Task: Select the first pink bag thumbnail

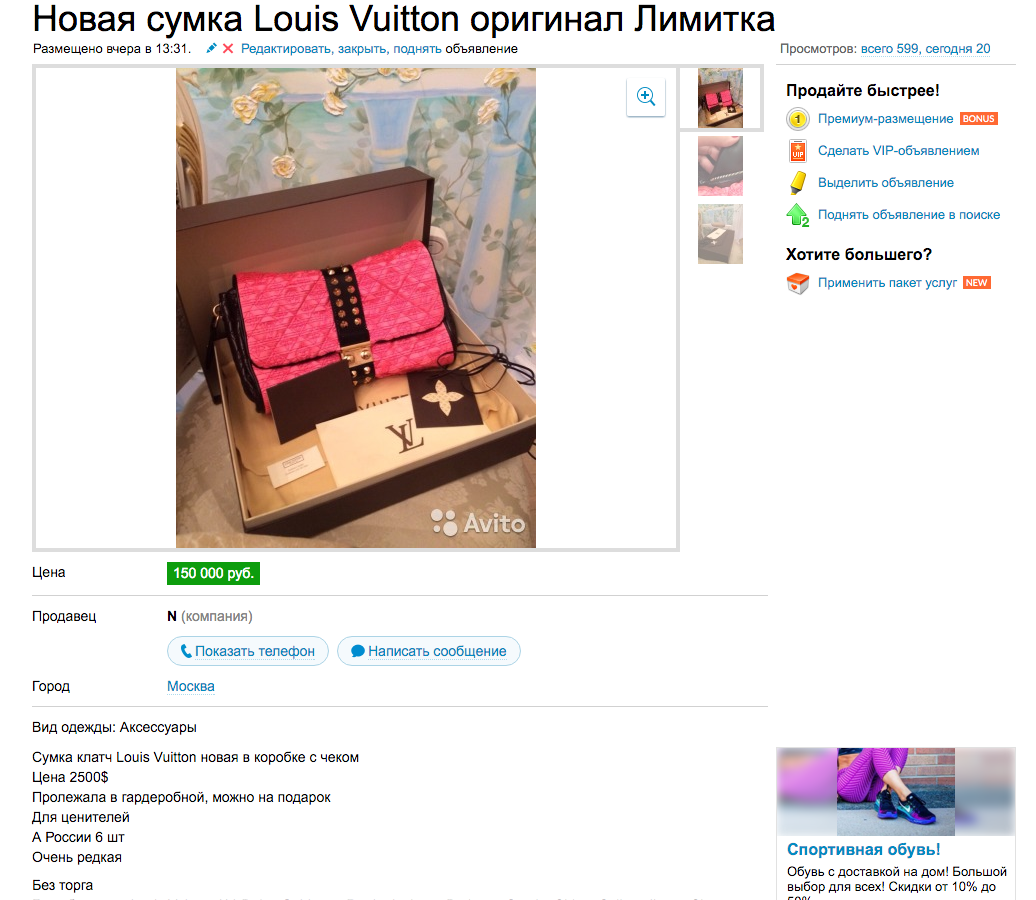Action: 720,98
